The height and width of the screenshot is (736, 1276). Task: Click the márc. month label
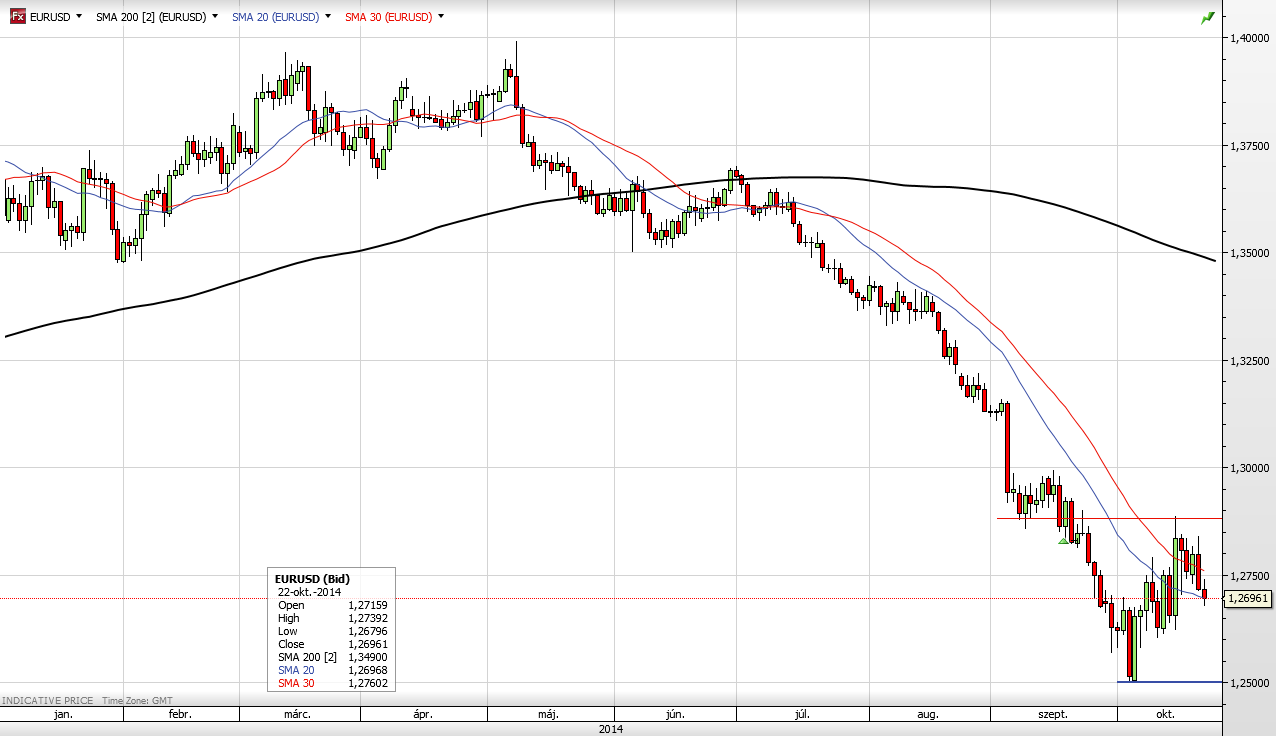pyautogui.click(x=297, y=714)
